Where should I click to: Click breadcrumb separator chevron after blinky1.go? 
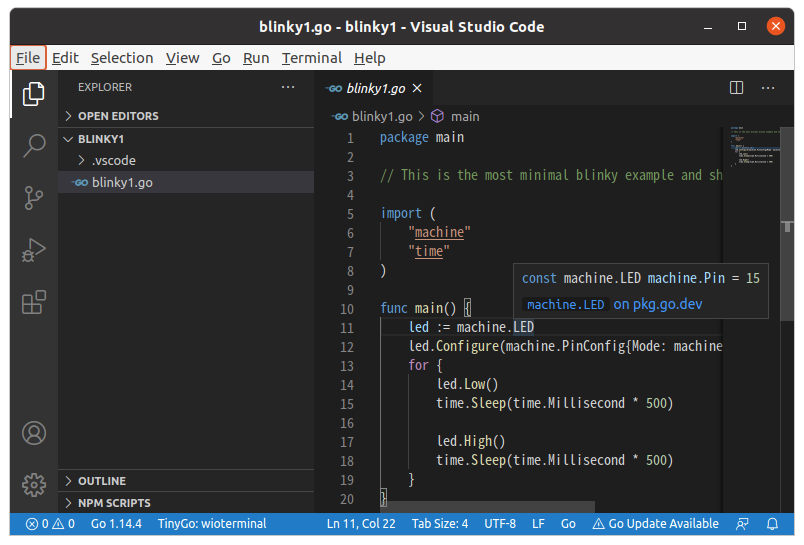click(x=421, y=116)
